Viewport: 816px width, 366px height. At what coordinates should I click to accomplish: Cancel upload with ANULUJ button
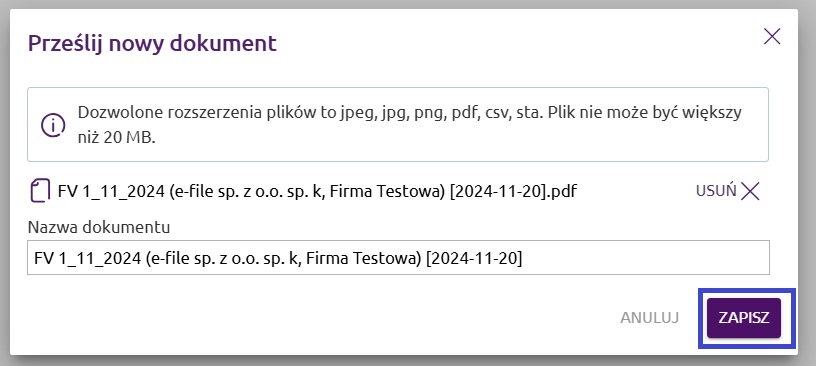(649, 318)
